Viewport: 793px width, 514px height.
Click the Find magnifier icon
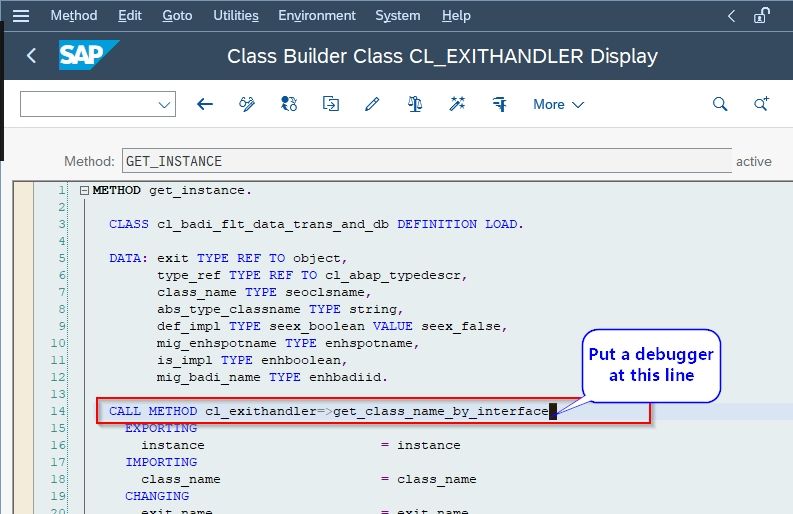coord(720,104)
